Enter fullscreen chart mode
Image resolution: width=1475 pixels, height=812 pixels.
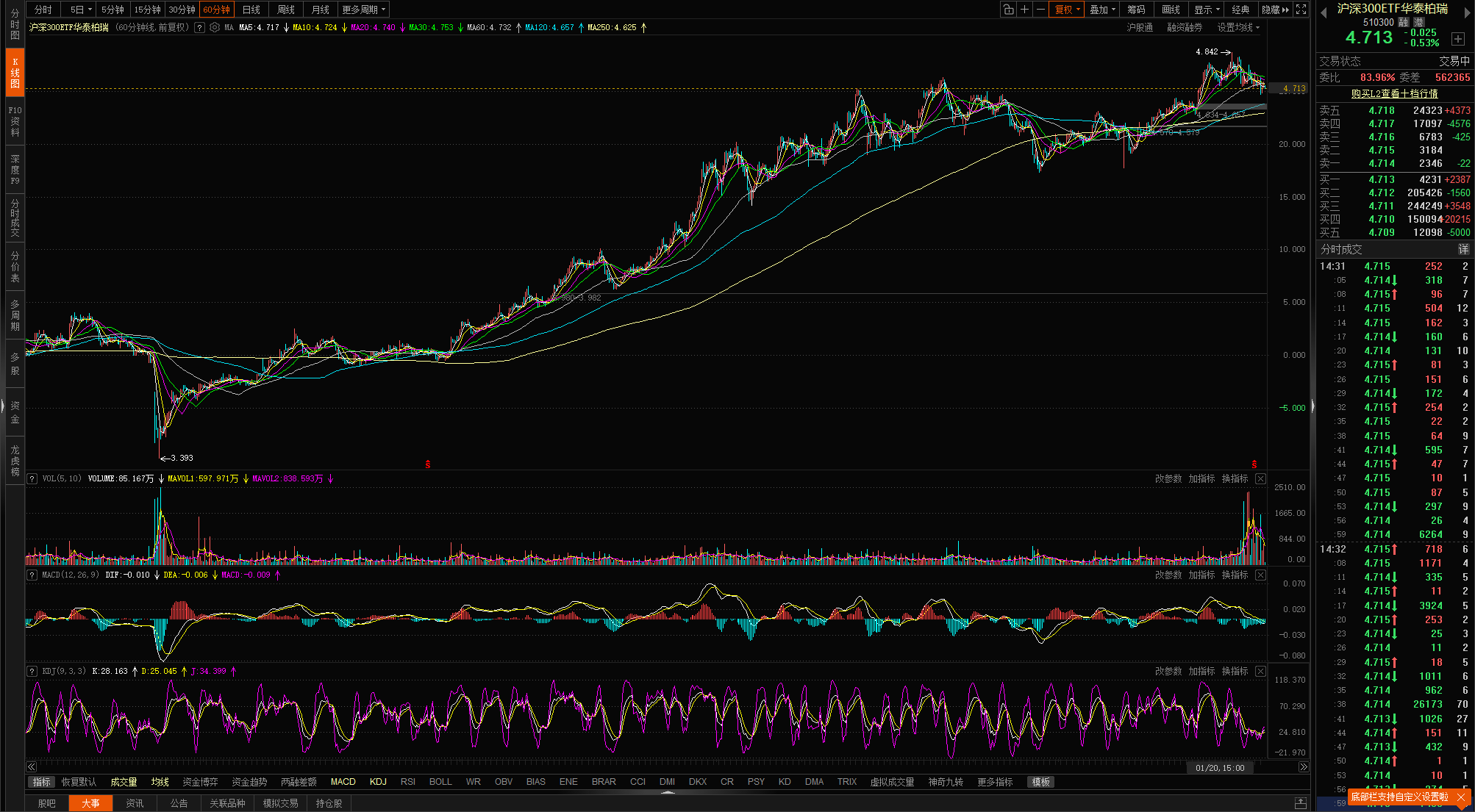[x=1301, y=10]
